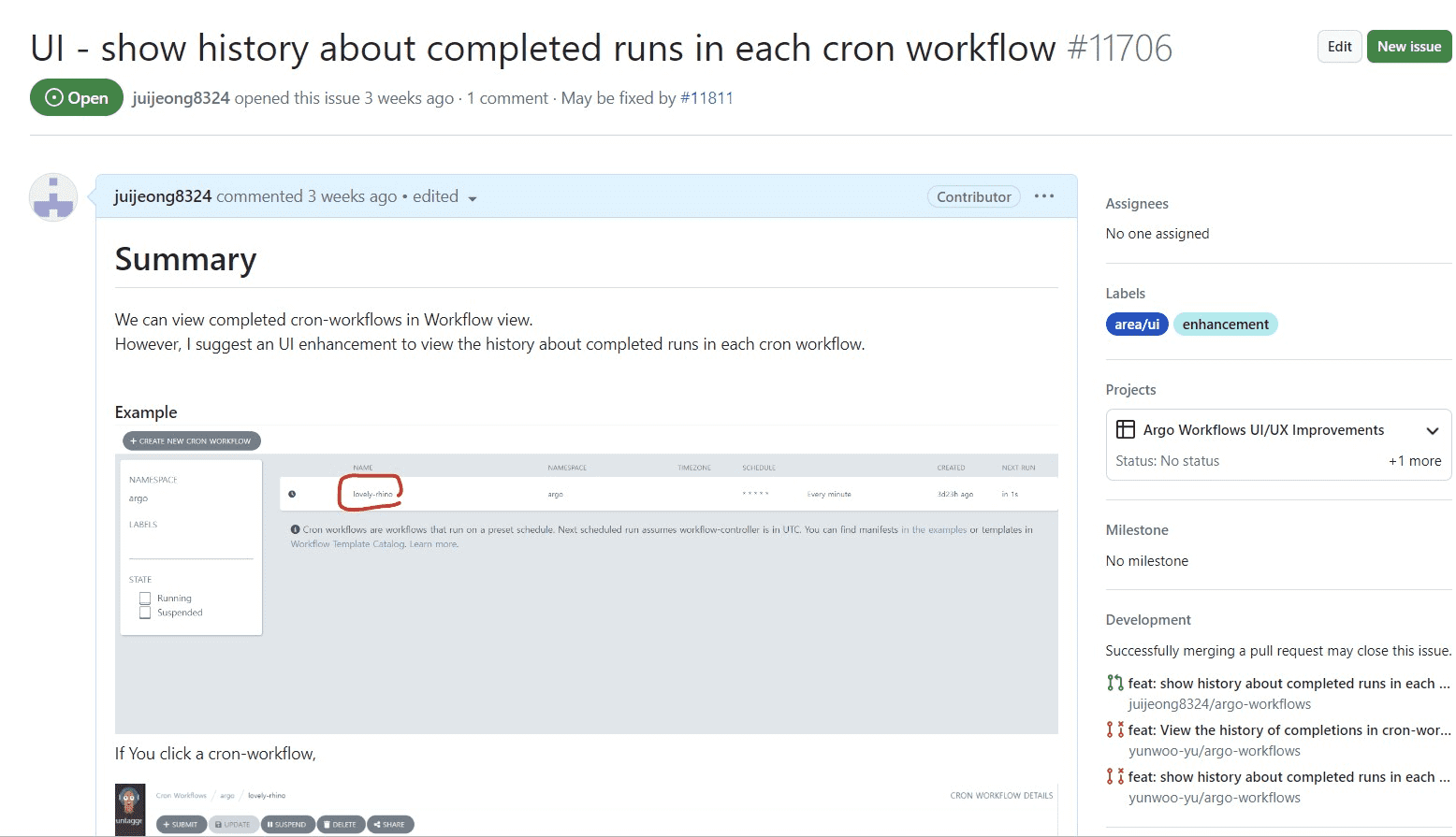Open Argo Workflows UI/UX Improvements project

point(1263,430)
